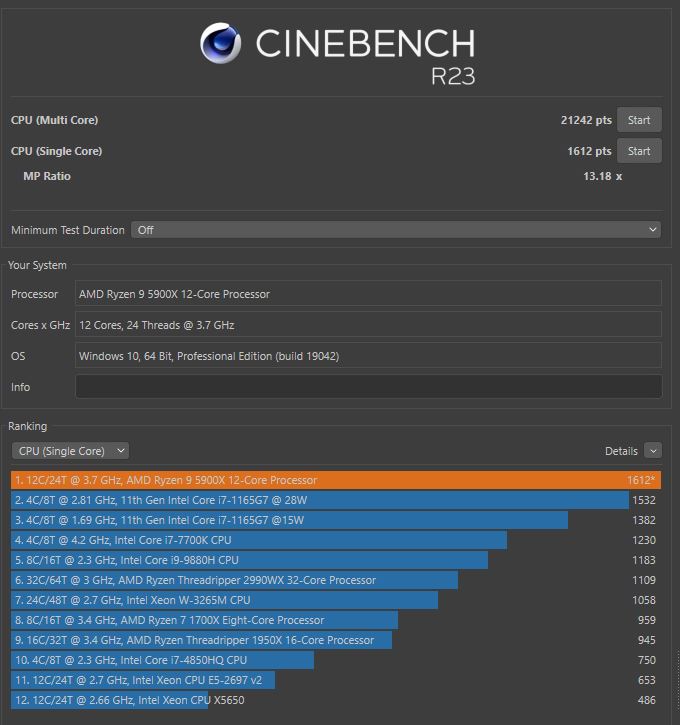This screenshot has width=680, height=725.
Task: Click the score 1612* in the orange row
Action: (x=641, y=480)
